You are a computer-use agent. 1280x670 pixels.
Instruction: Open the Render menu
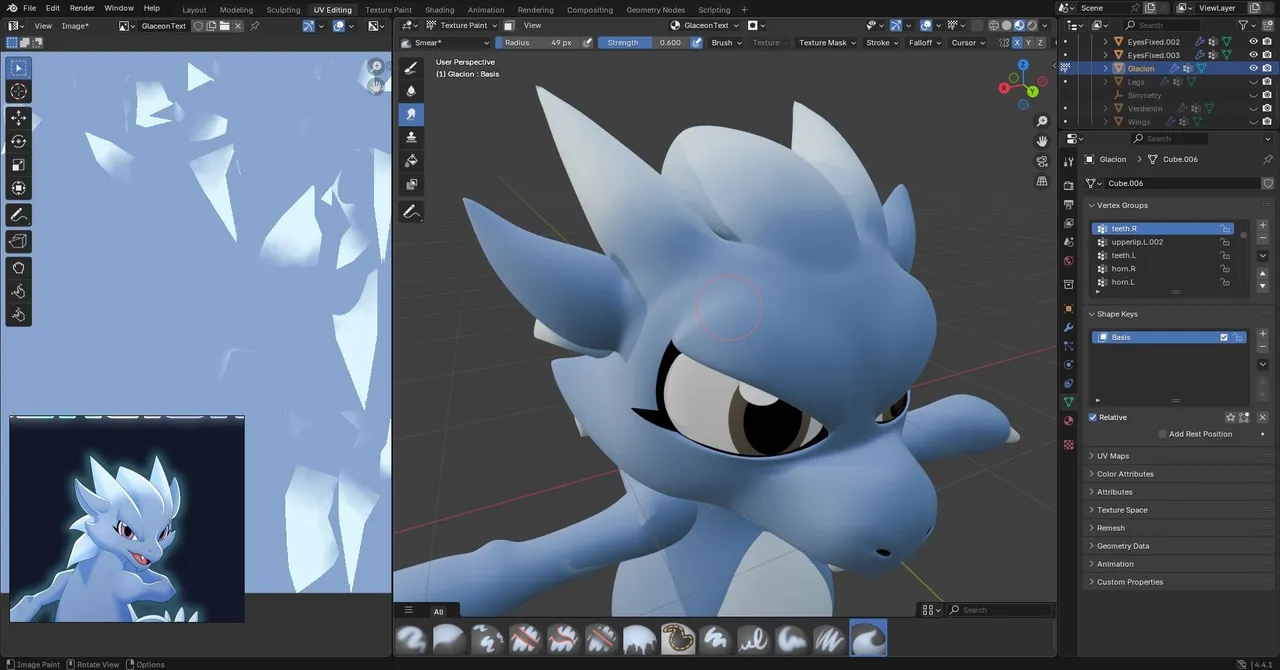click(x=82, y=8)
